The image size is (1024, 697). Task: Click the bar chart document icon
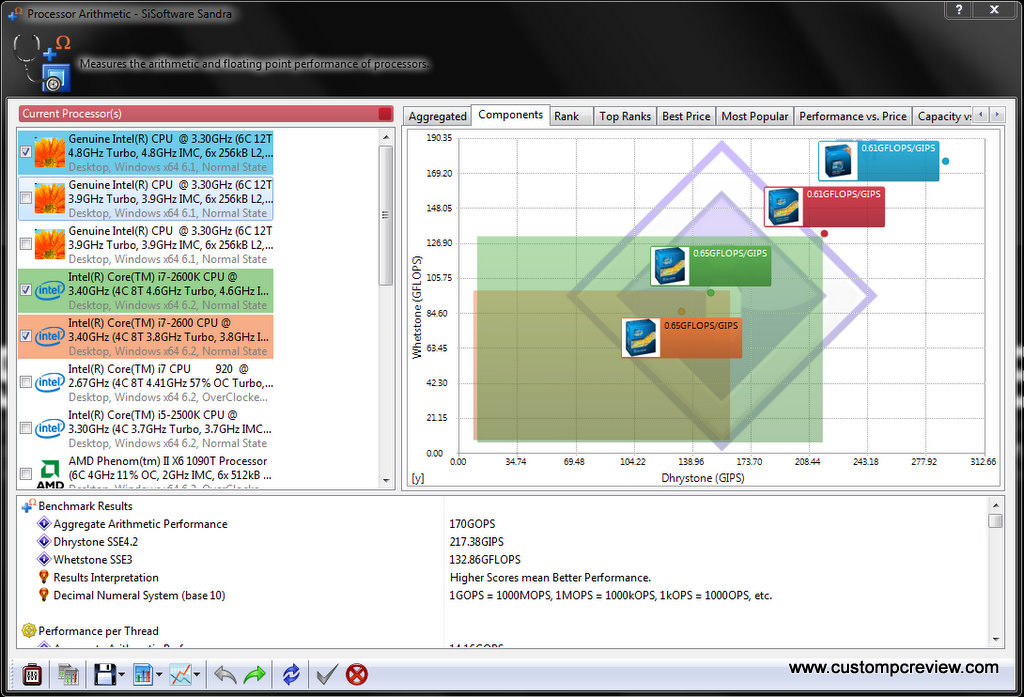tap(142, 674)
